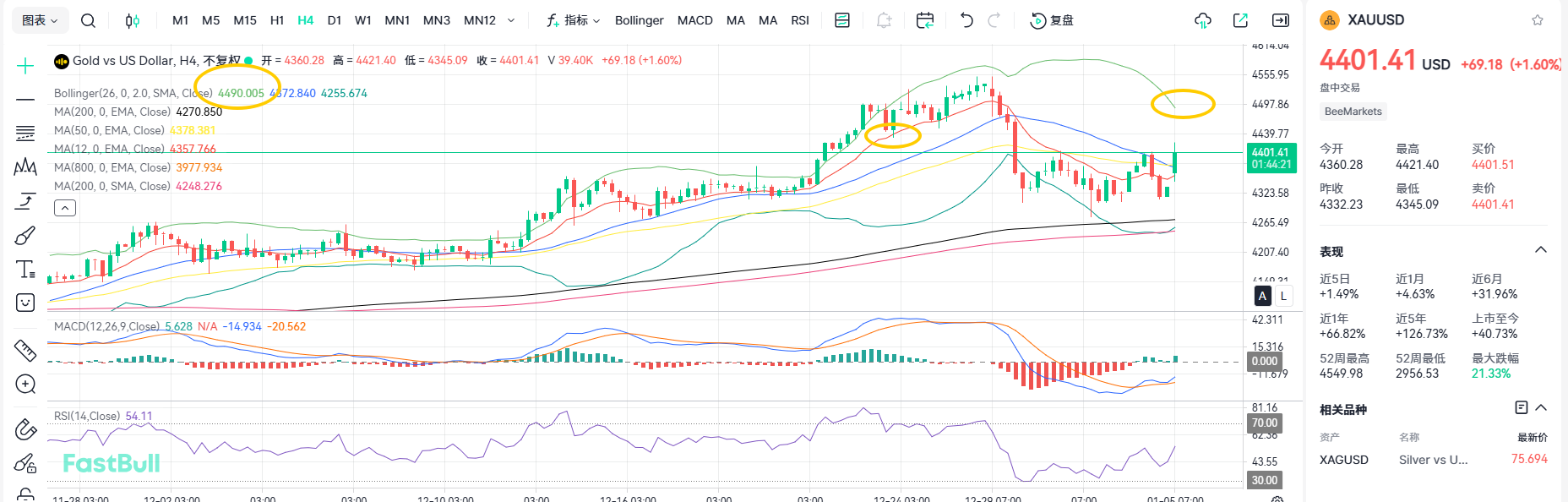Viewport: 1568px width, 502px height.
Task: Click the BeeMarkets broker tag
Action: point(1353,112)
